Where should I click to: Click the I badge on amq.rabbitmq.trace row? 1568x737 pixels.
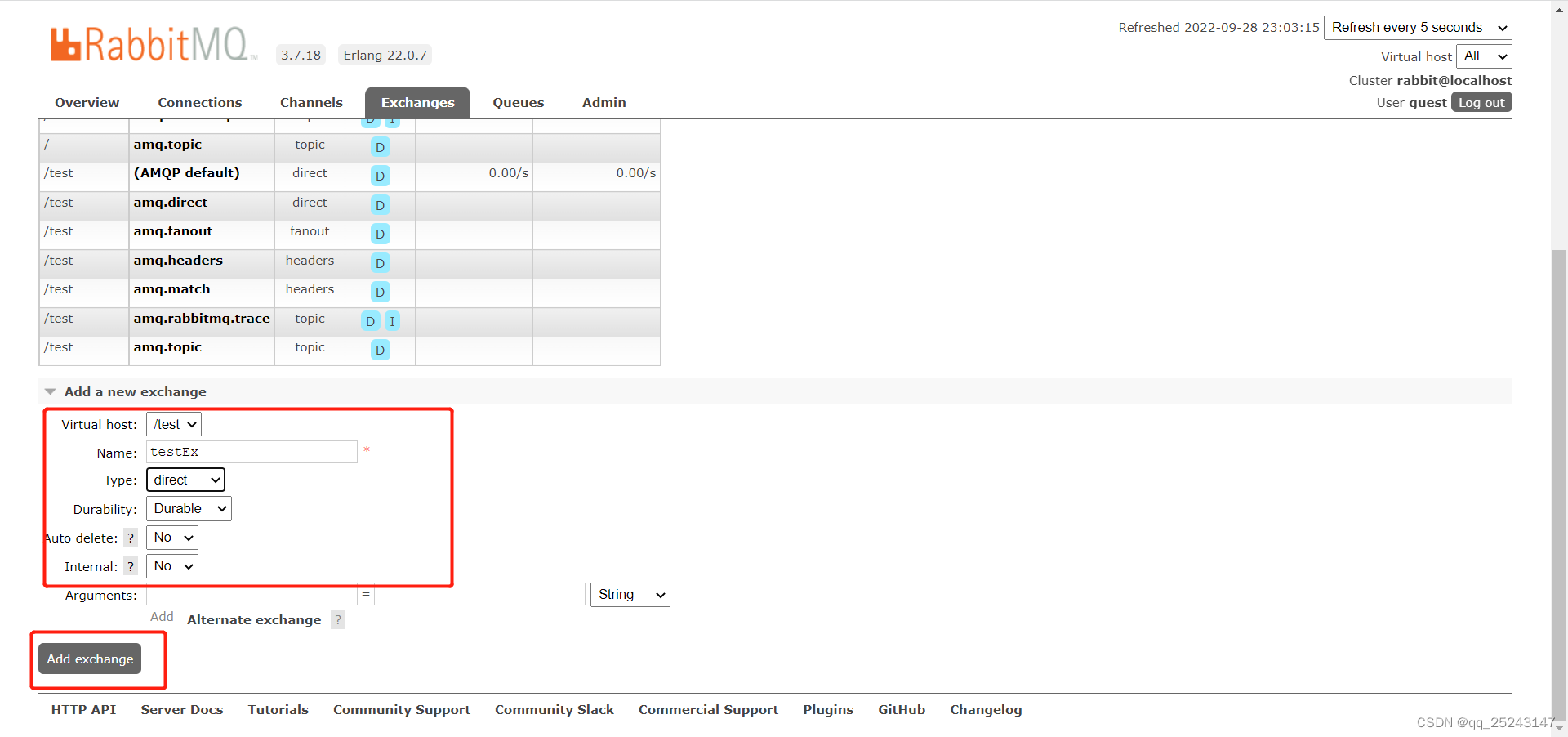(392, 321)
